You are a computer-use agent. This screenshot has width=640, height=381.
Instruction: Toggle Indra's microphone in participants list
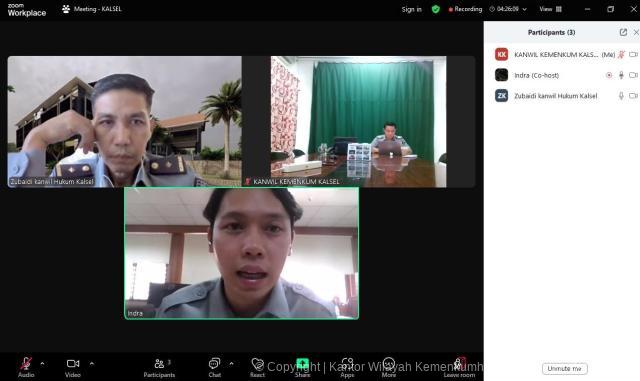pos(621,75)
